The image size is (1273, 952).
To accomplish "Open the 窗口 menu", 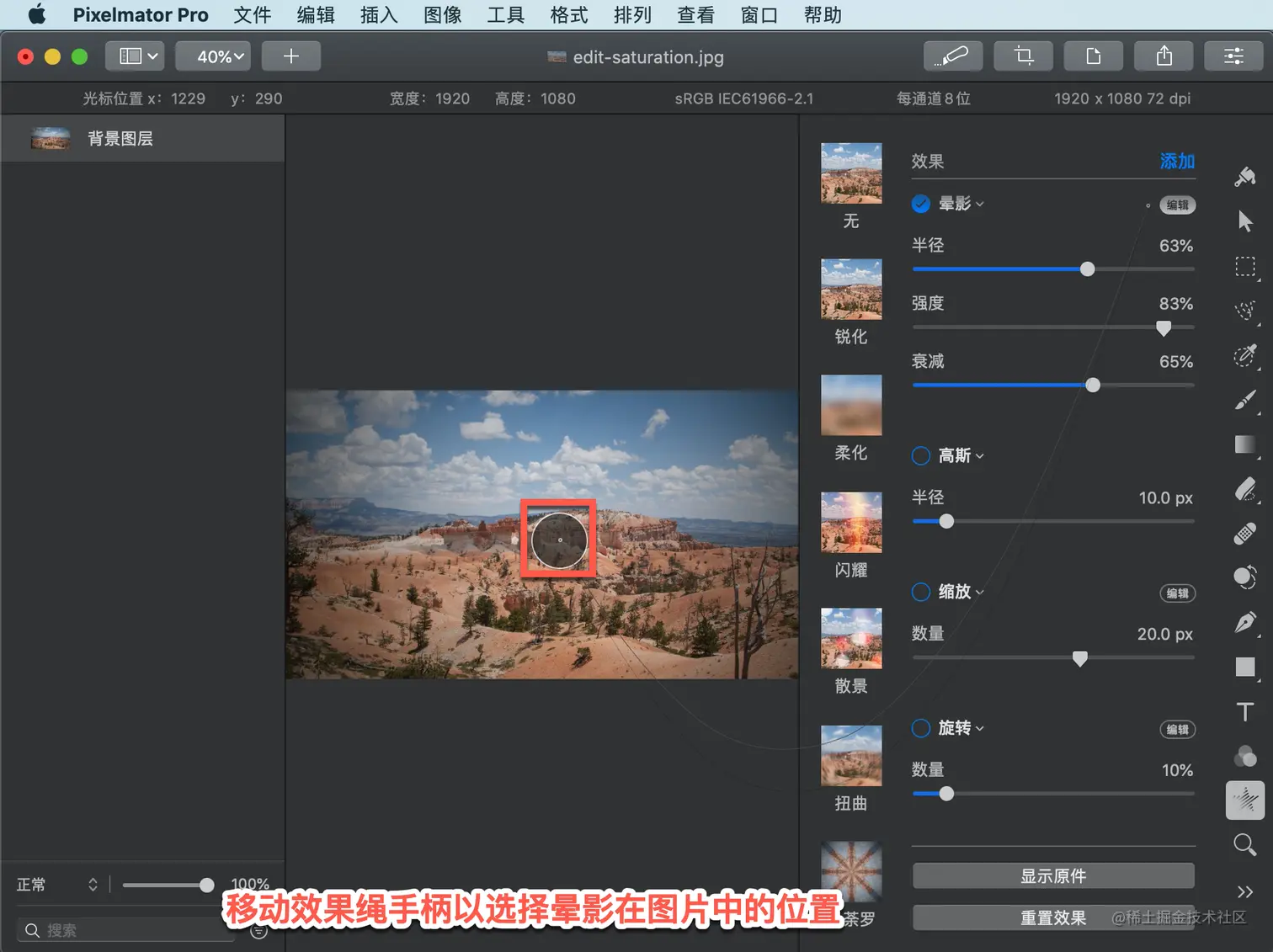I will click(759, 15).
